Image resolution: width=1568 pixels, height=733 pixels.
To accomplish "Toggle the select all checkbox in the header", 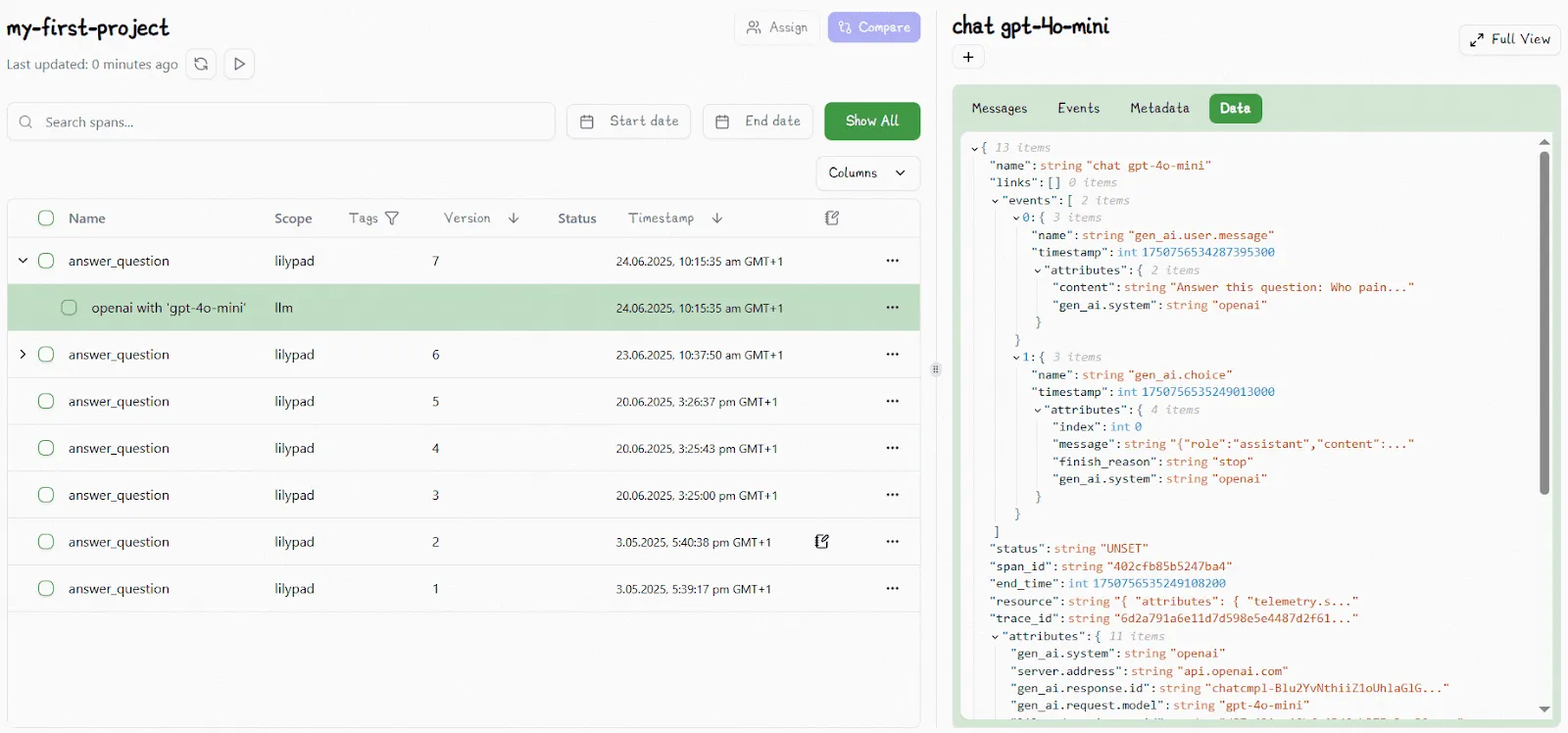I will click(x=46, y=218).
